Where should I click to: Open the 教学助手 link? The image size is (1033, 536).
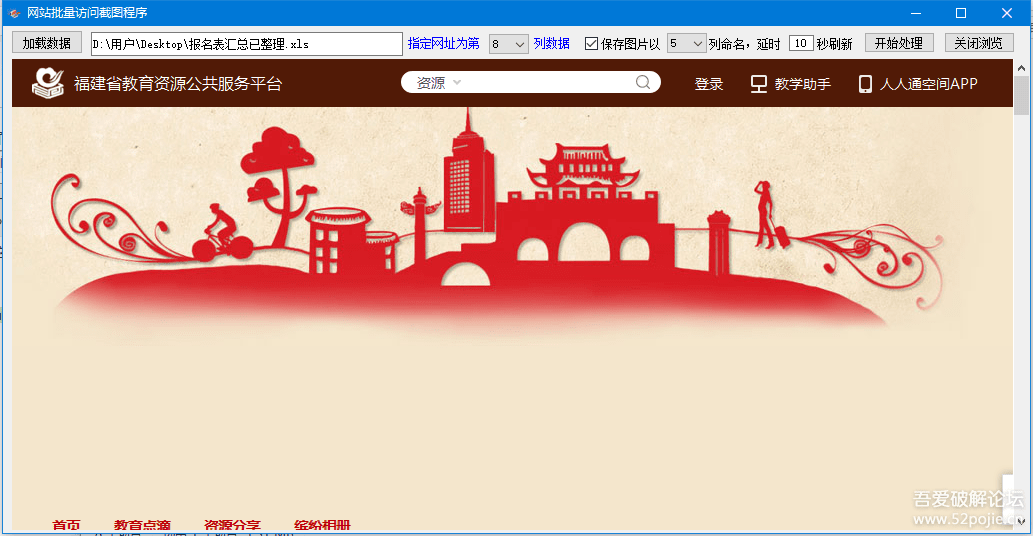(802, 84)
